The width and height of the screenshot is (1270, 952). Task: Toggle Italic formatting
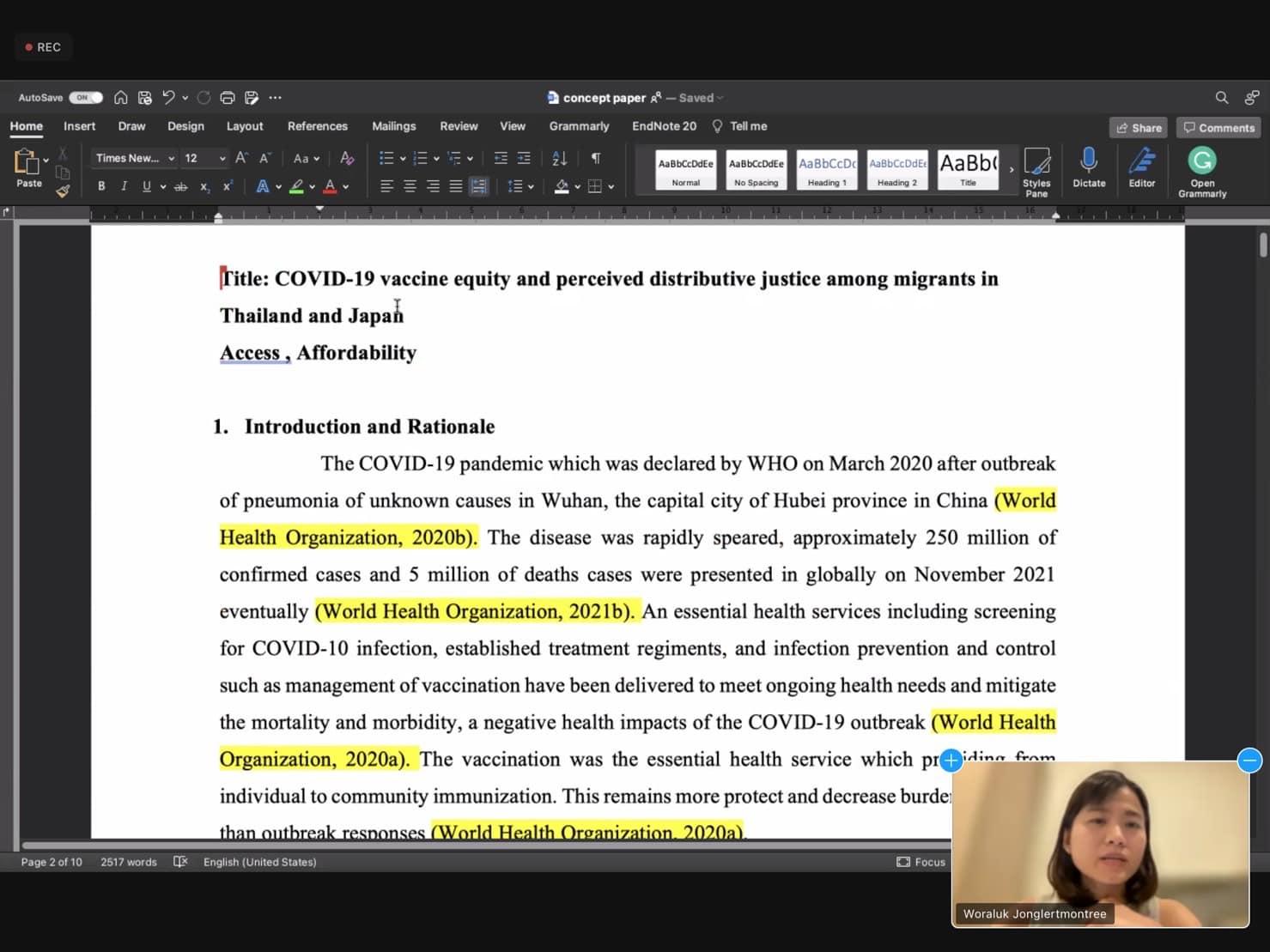(x=124, y=186)
